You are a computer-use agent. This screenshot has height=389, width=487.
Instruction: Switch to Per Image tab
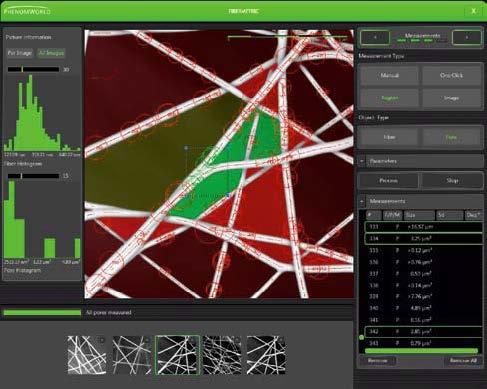coord(20,53)
